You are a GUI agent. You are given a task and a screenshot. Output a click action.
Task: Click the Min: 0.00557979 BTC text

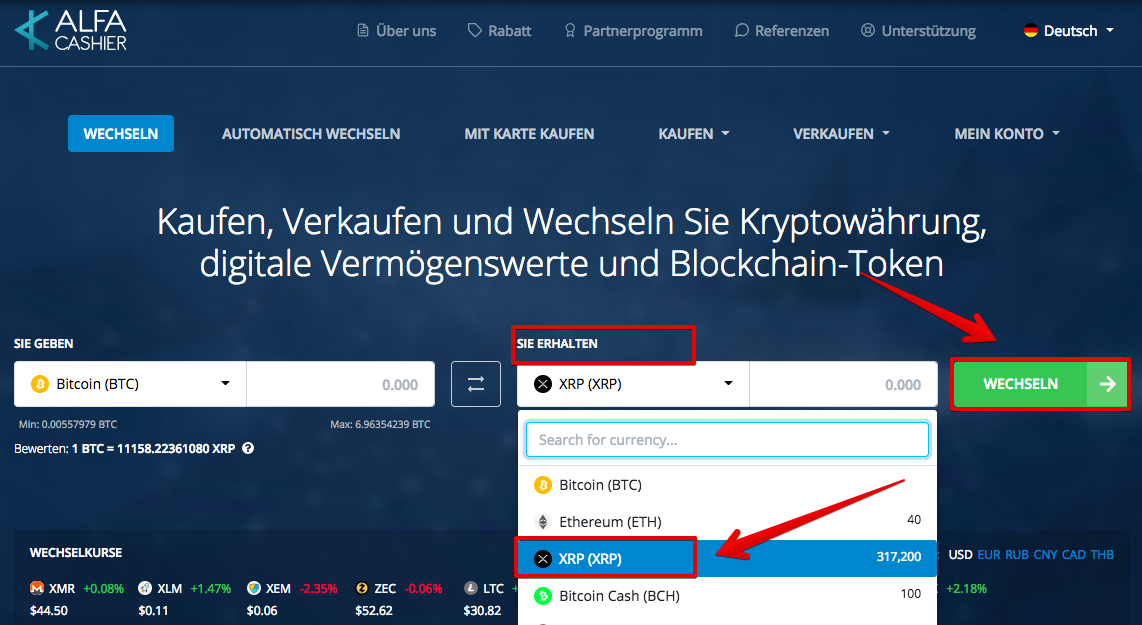(68, 424)
